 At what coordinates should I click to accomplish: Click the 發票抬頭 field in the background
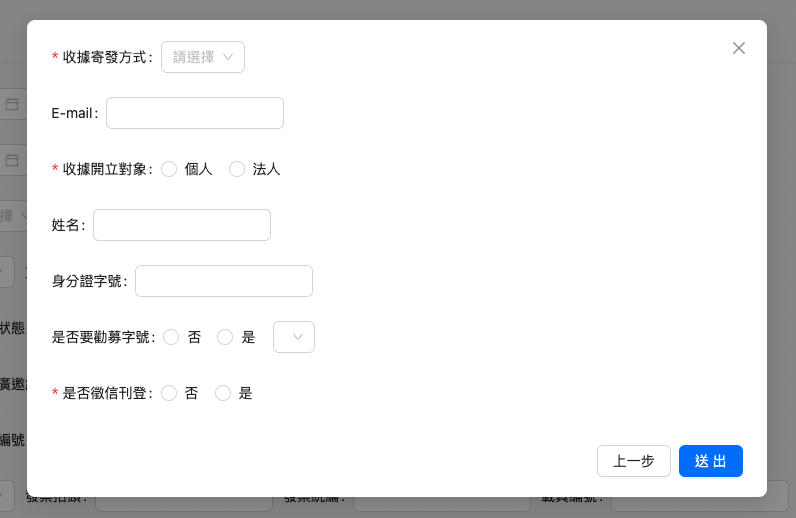[184, 504]
